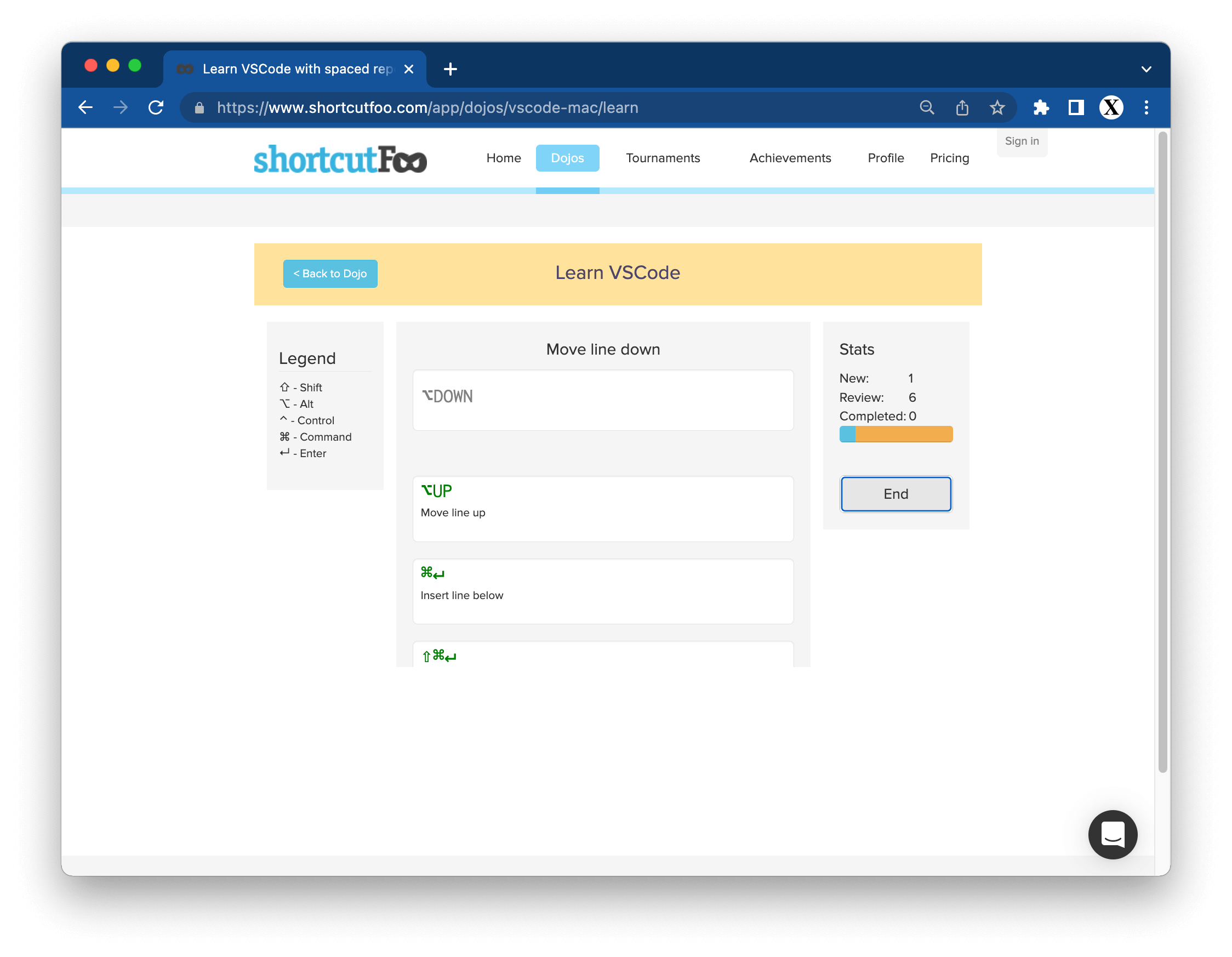
Task: Open the Pricing nav item
Action: tap(949, 158)
